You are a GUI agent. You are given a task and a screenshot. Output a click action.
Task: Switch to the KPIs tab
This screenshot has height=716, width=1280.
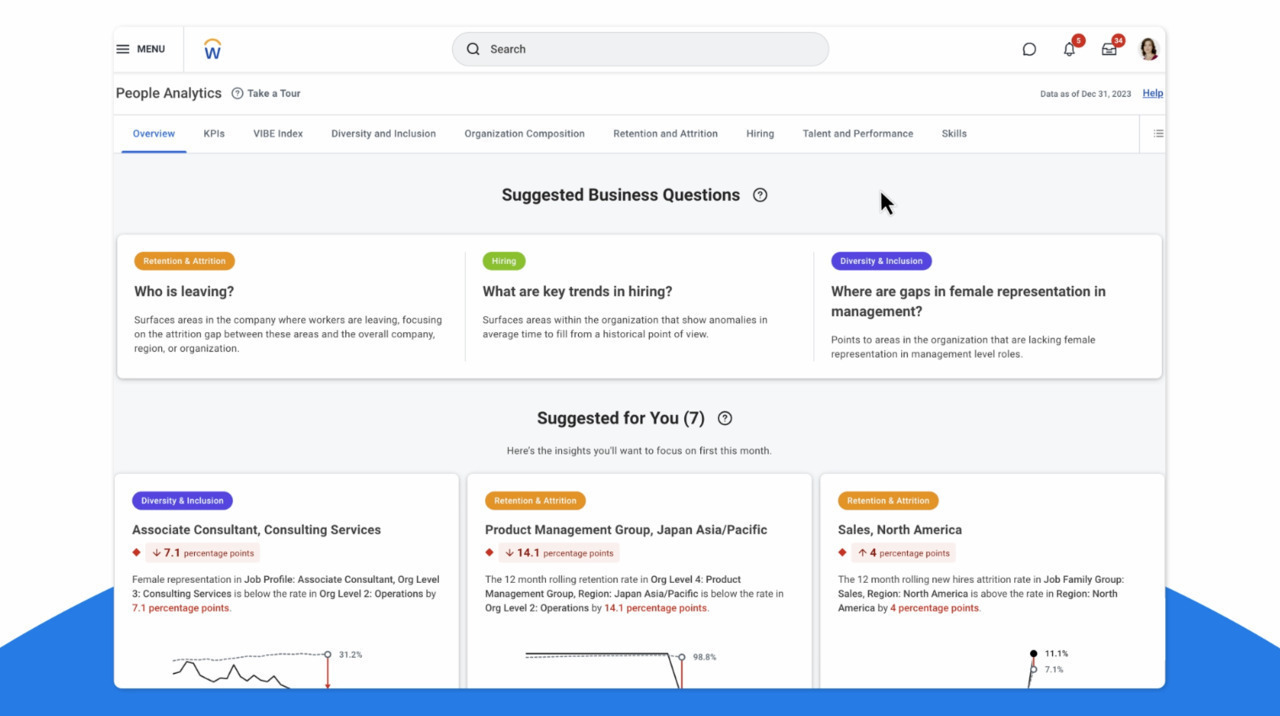tap(214, 133)
